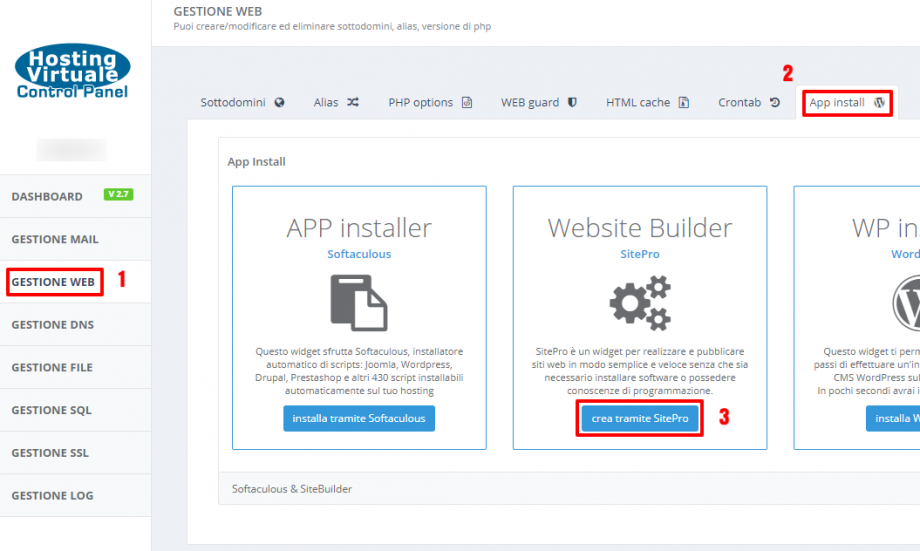The height and width of the screenshot is (551, 920).
Task: Open the Sottodomini tab
Action: point(242,103)
